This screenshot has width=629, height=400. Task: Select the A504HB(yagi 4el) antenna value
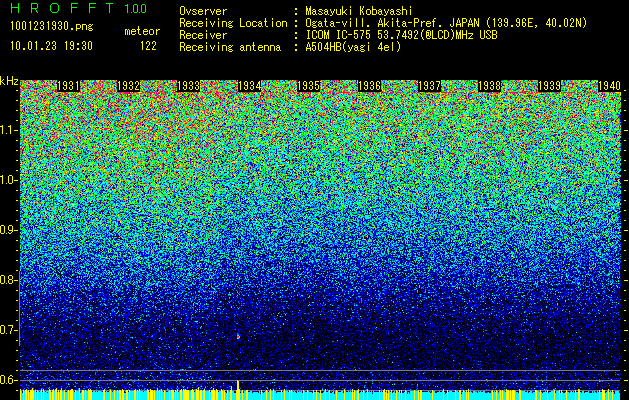pos(353,47)
